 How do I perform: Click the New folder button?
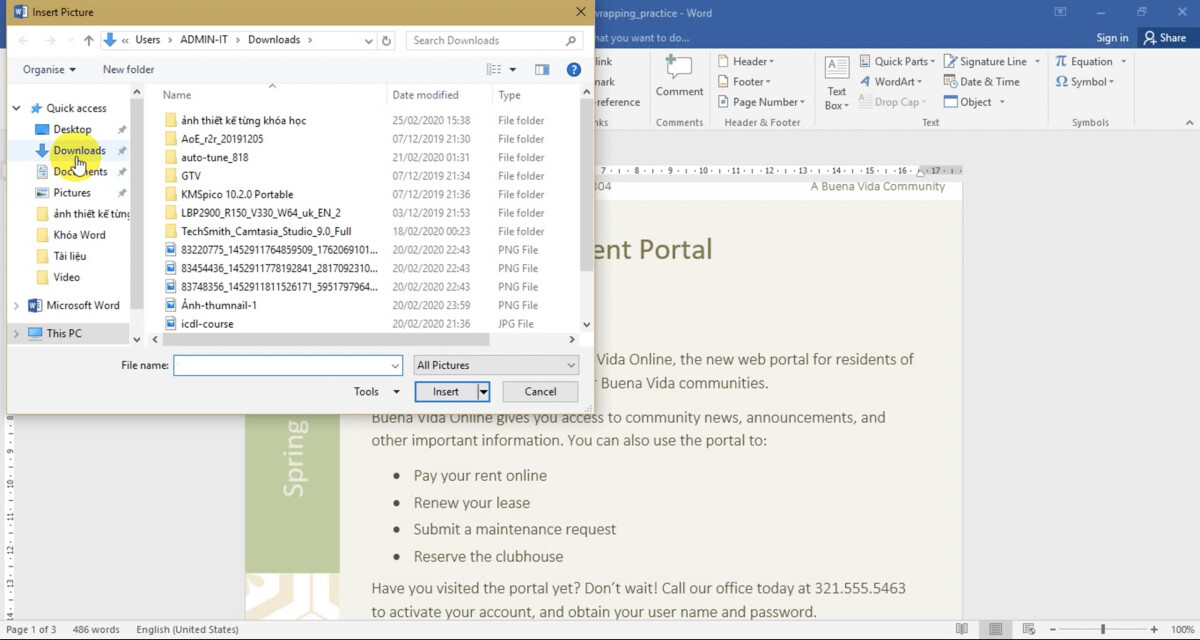[128, 70]
